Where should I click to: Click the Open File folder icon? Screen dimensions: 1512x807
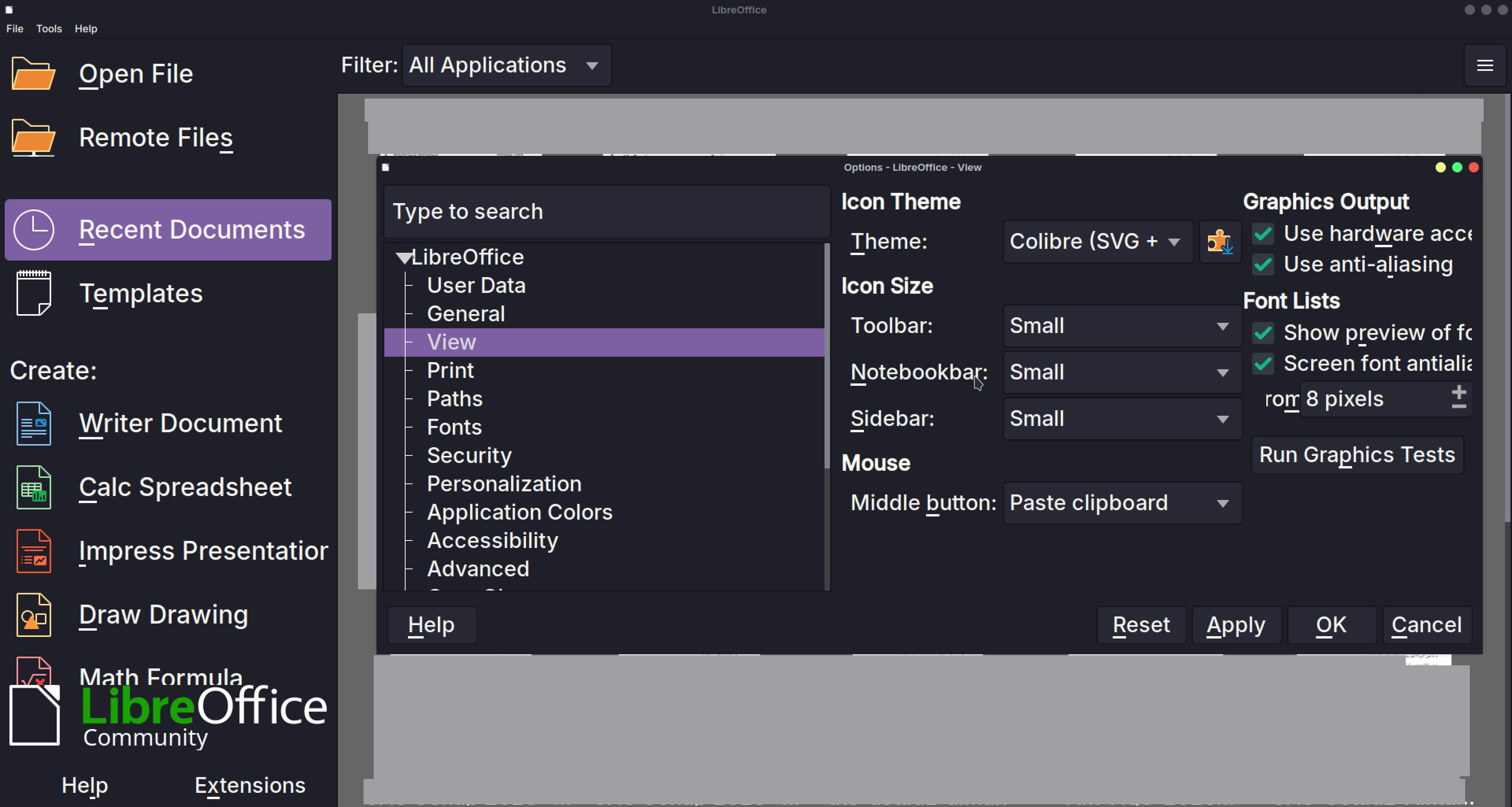33,73
